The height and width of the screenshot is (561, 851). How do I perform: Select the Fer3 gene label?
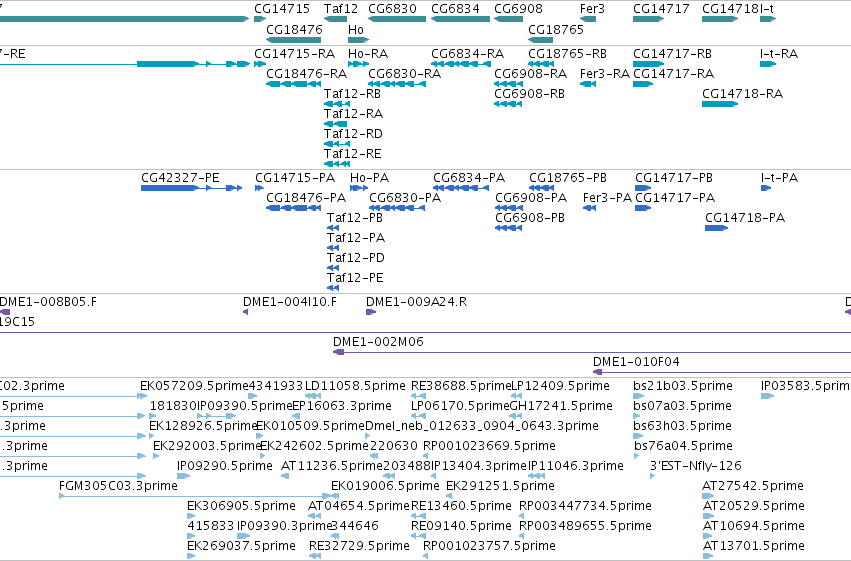point(592,9)
